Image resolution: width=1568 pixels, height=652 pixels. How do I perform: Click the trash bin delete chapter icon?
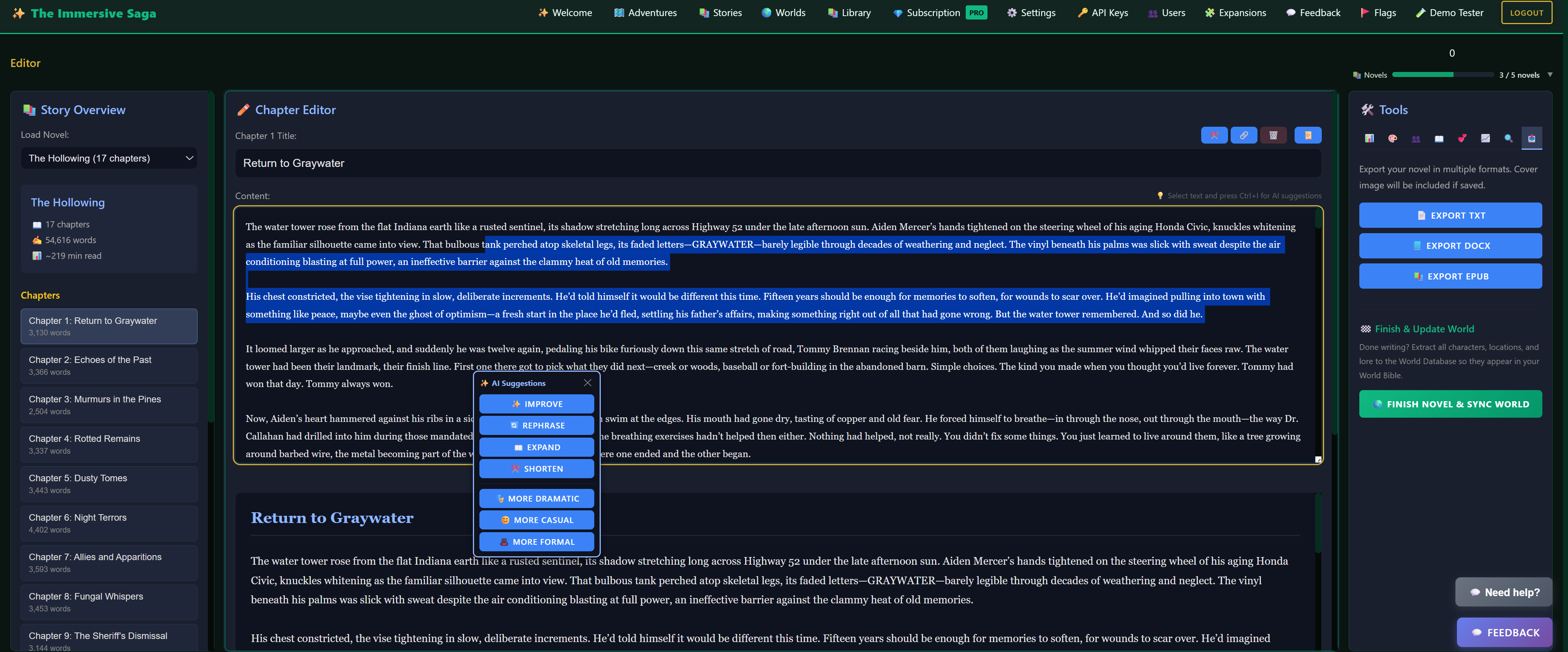pyautogui.click(x=1273, y=135)
